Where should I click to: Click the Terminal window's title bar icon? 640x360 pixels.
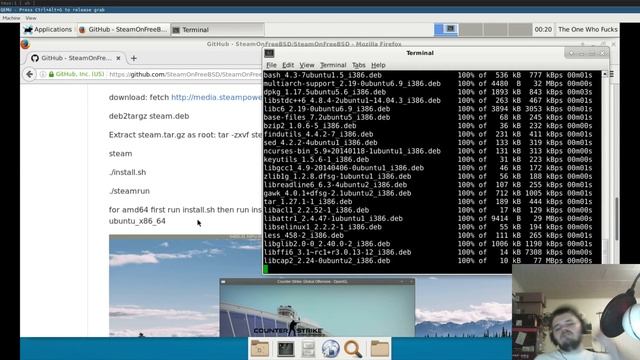click(x=269, y=53)
